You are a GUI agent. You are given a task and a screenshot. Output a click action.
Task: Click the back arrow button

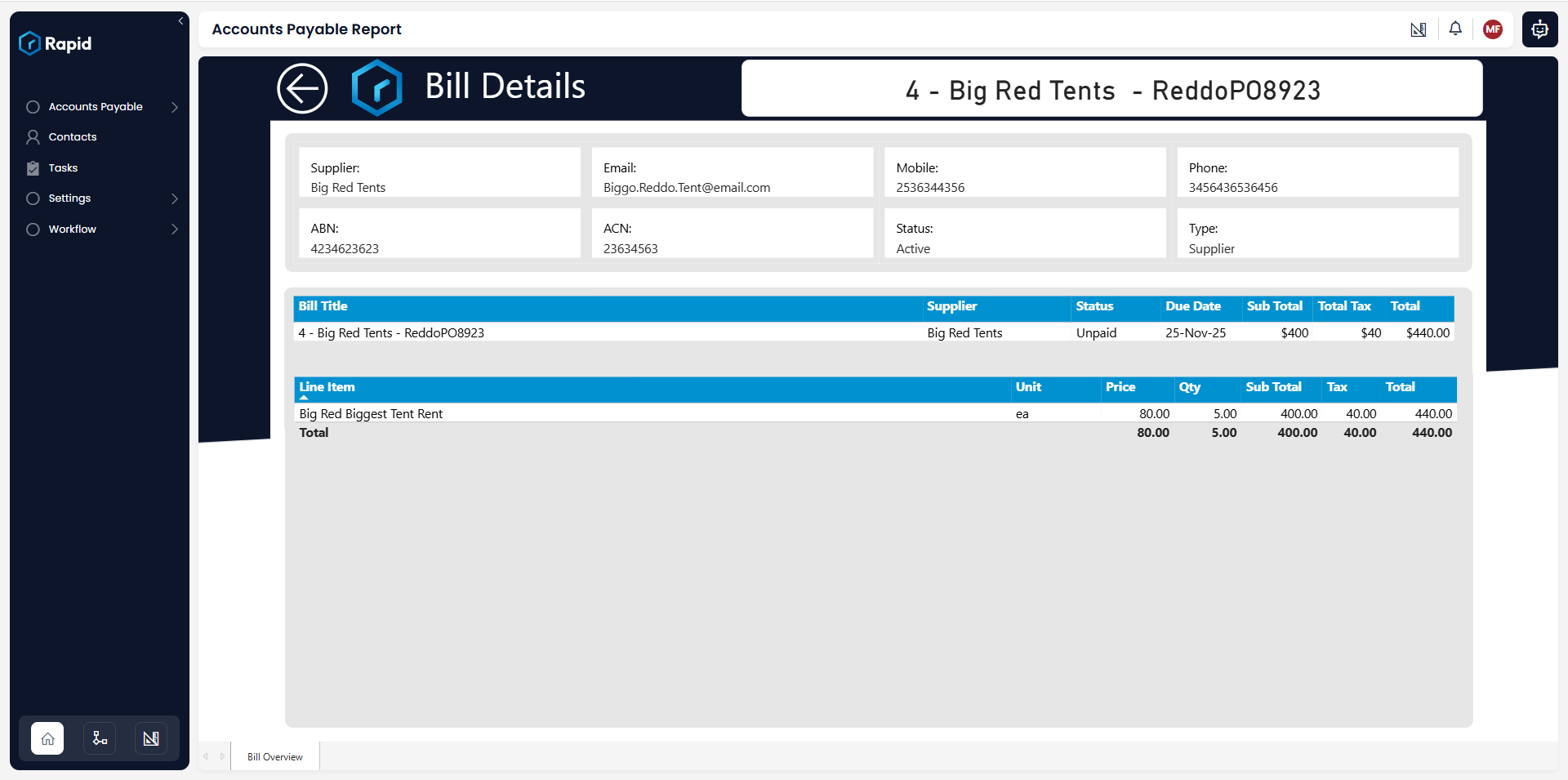coord(302,88)
